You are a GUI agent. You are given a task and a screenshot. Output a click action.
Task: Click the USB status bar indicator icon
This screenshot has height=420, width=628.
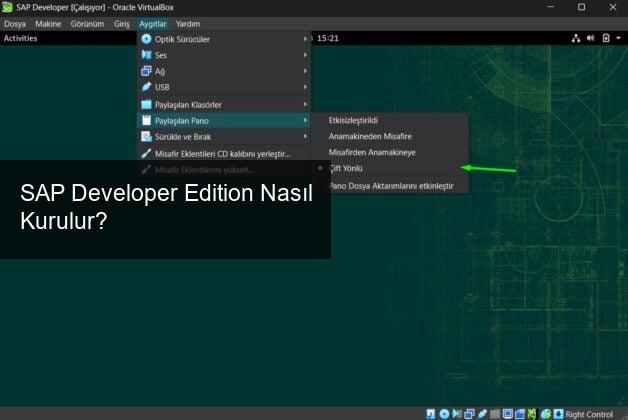click(483, 413)
